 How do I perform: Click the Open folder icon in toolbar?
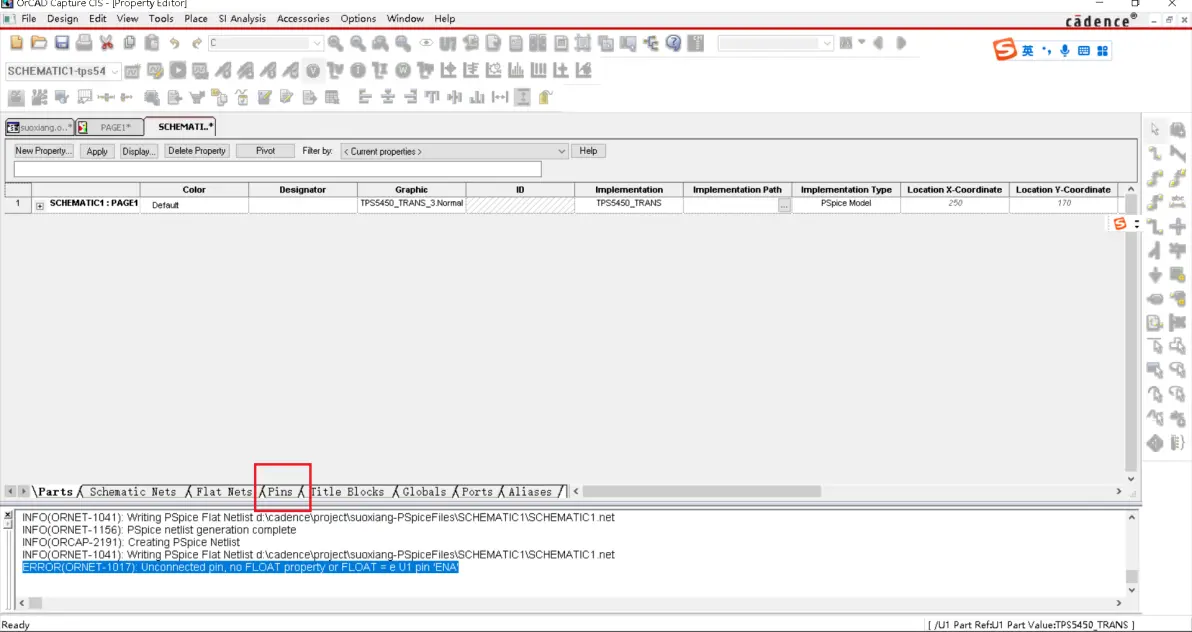click(x=39, y=43)
